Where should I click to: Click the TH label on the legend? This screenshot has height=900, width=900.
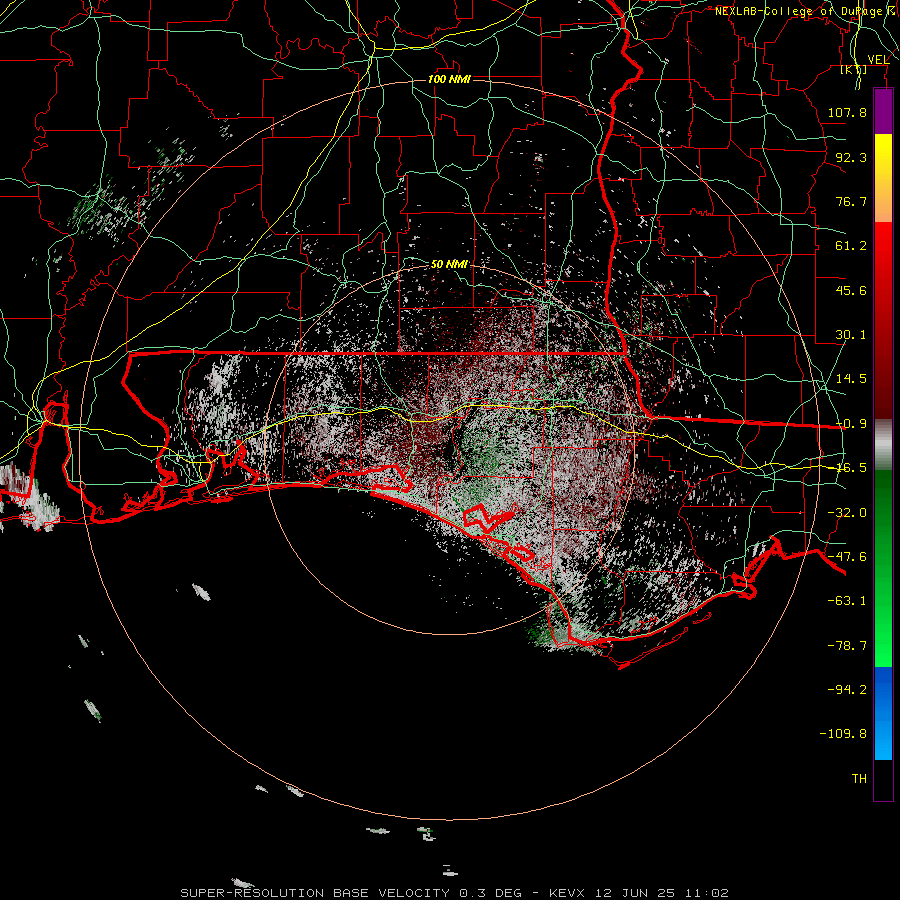pyautogui.click(x=859, y=779)
